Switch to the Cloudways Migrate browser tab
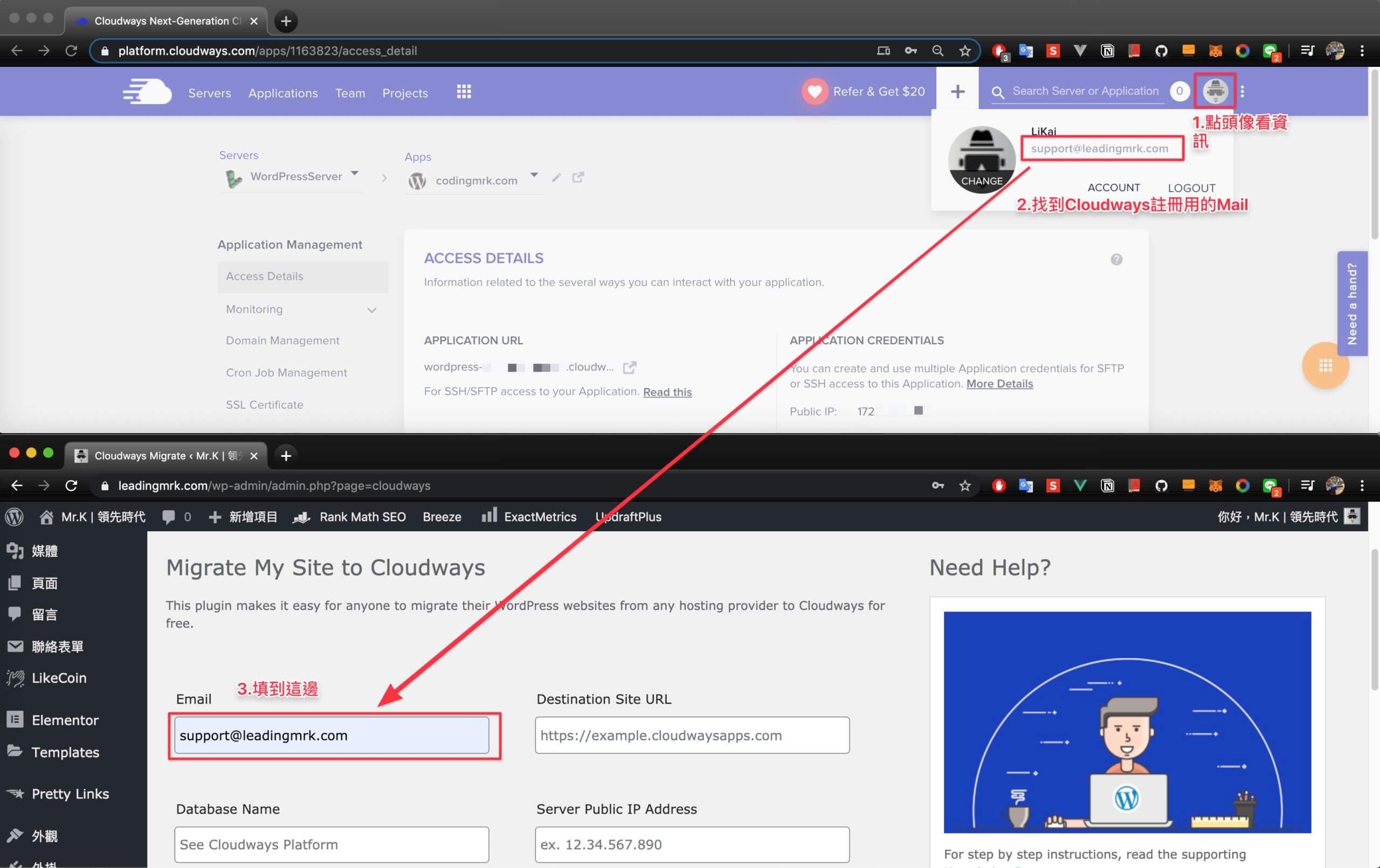The width and height of the screenshot is (1380, 868). [166, 456]
